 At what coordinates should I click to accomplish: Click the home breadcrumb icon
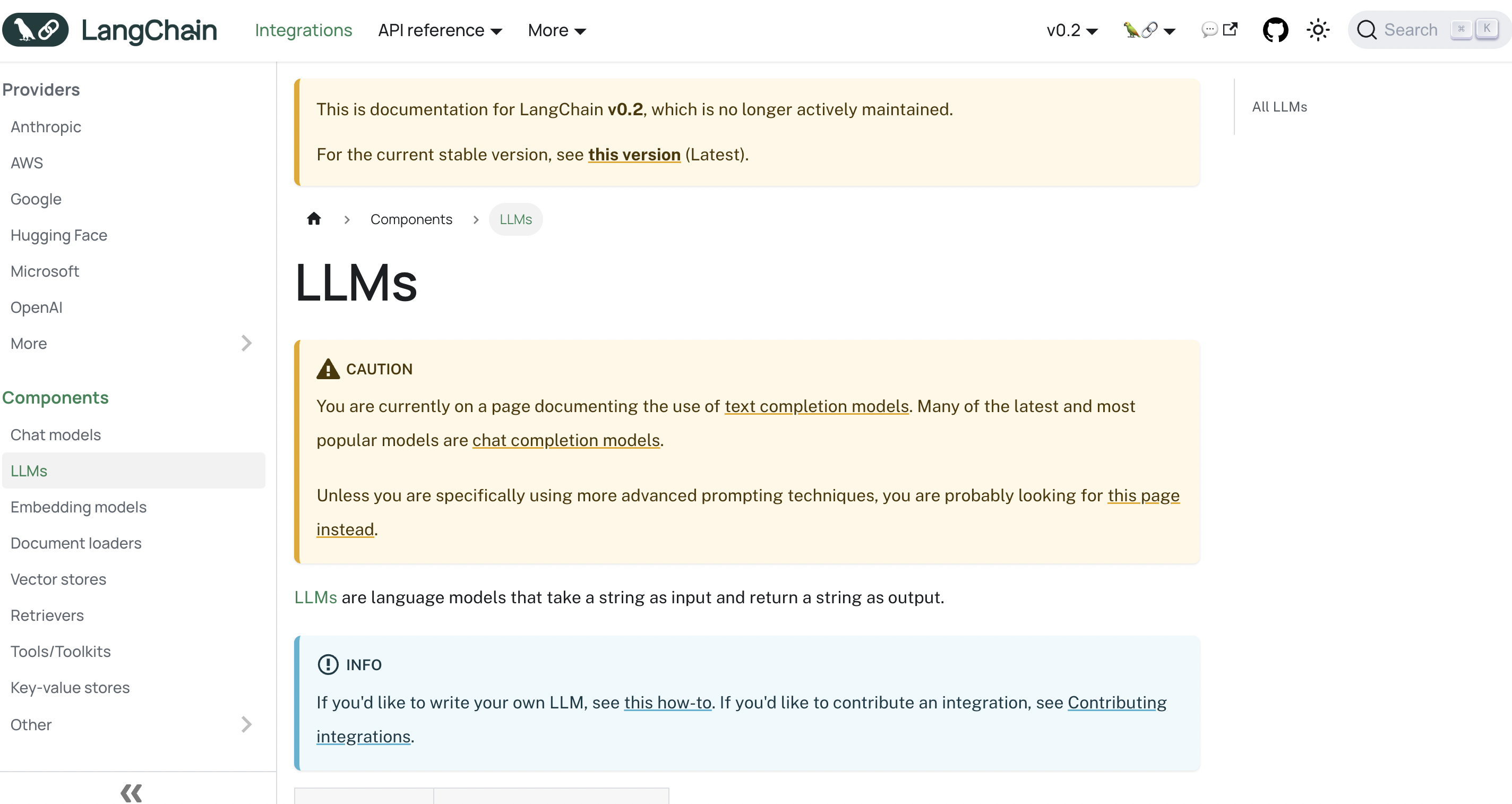coord(314,219)
